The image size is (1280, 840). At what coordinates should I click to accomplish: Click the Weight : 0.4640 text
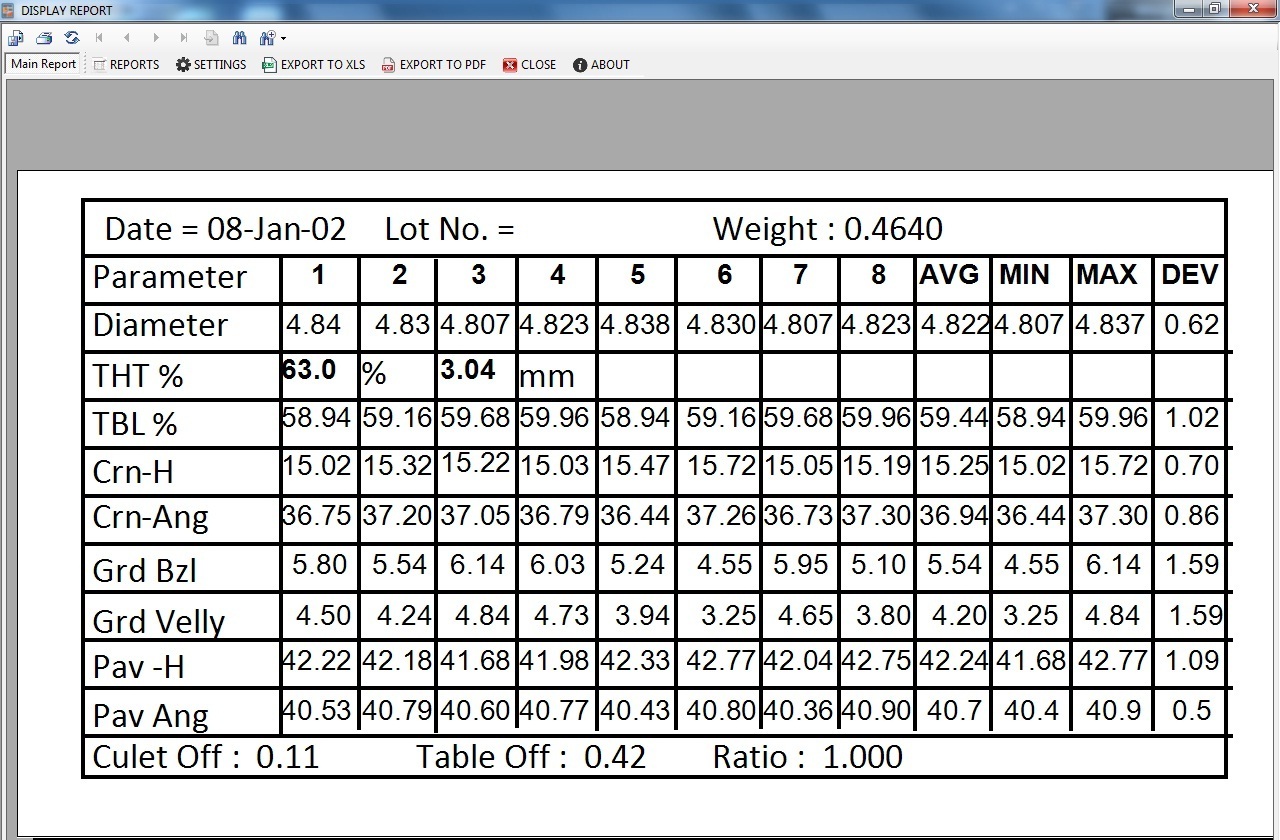click(x=828, y=229)
